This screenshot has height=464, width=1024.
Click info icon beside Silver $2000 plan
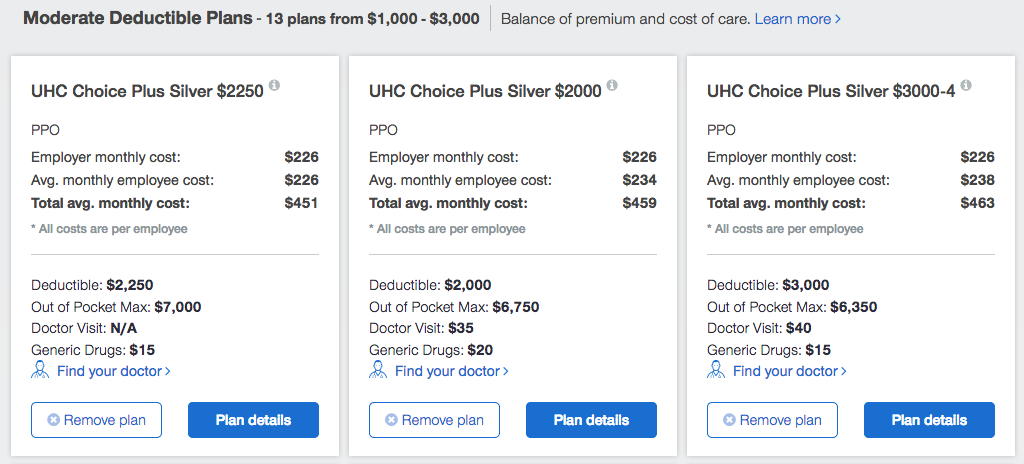coord(613,86)
